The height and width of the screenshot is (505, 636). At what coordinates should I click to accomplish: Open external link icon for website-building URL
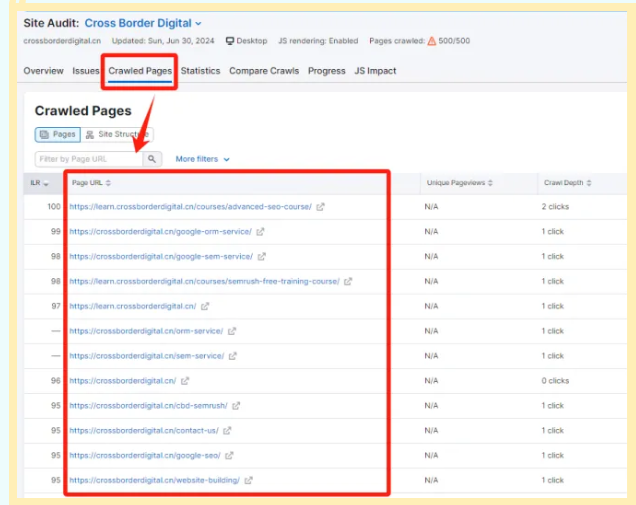tap(249, 480)
